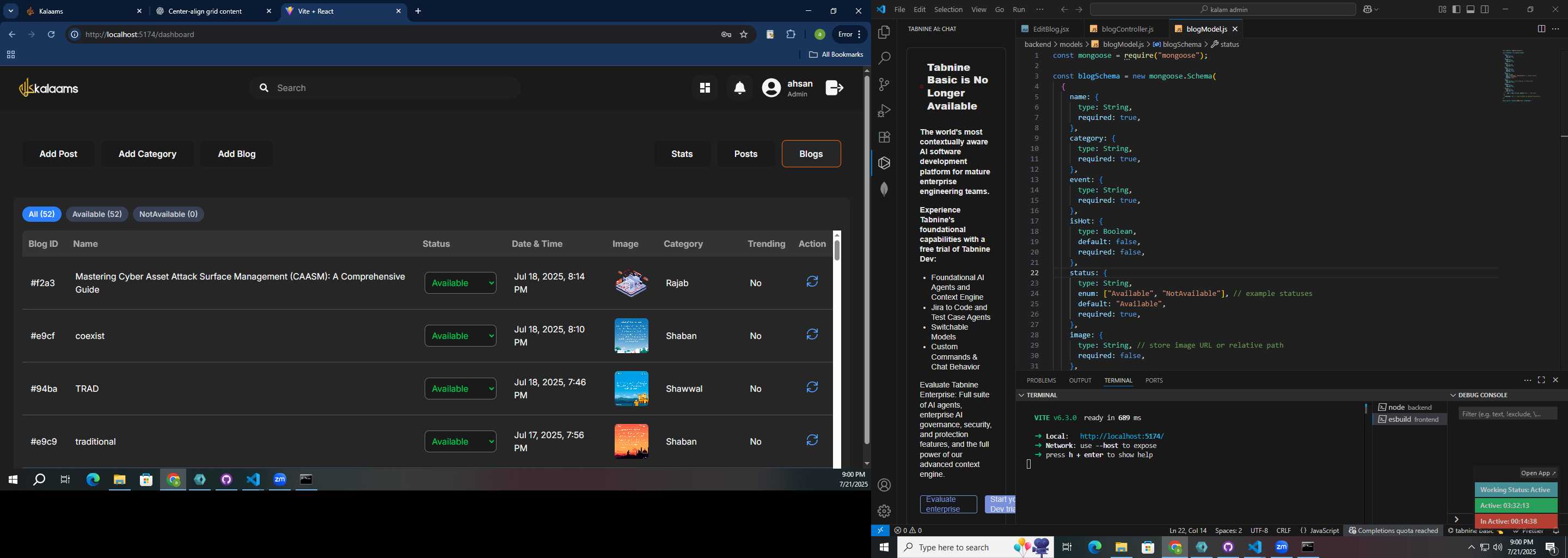
Task: Expand the VS Code menu bar overflow ellipsis
Action: coord(1040,9)
